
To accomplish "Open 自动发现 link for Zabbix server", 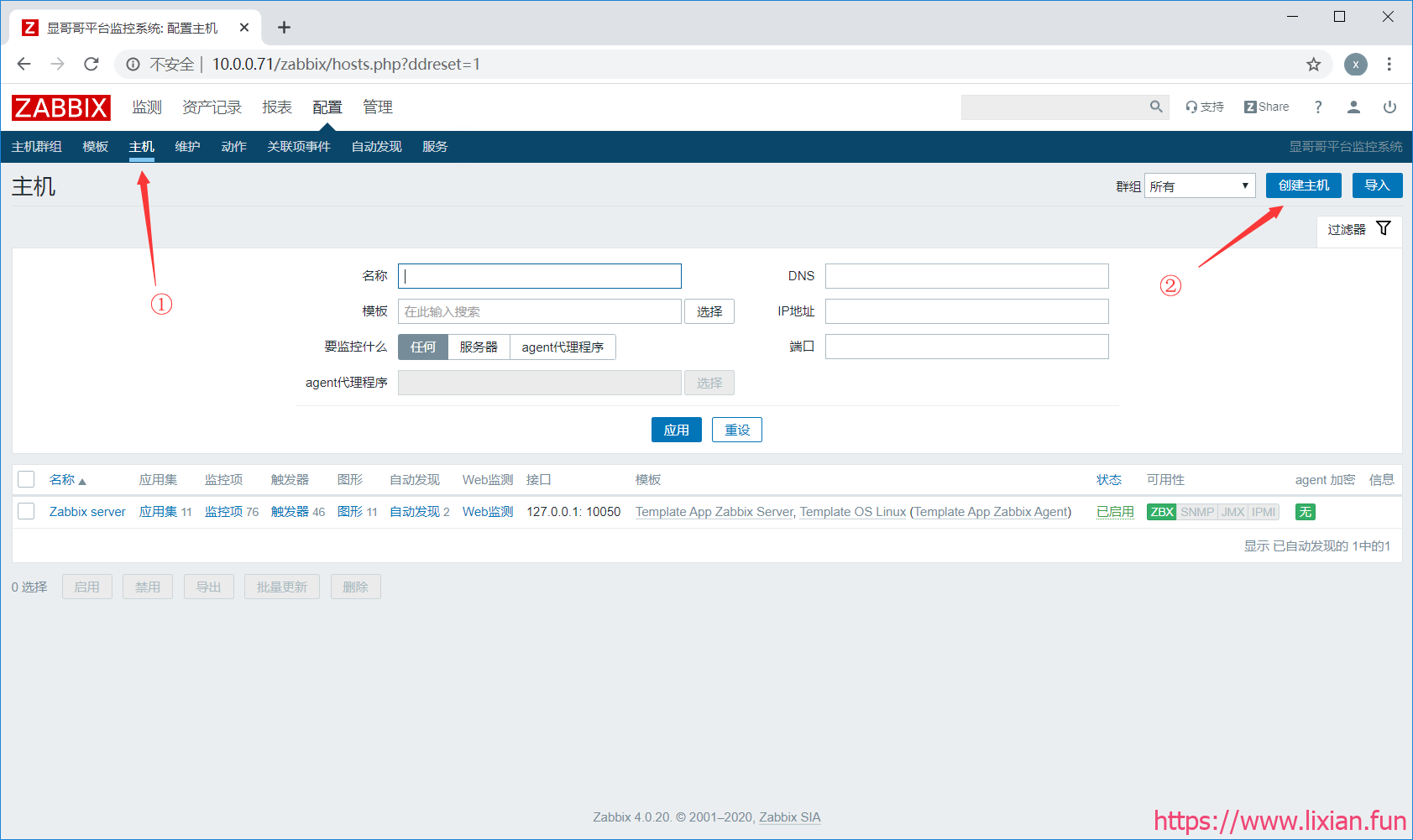I will click(415, 512).
